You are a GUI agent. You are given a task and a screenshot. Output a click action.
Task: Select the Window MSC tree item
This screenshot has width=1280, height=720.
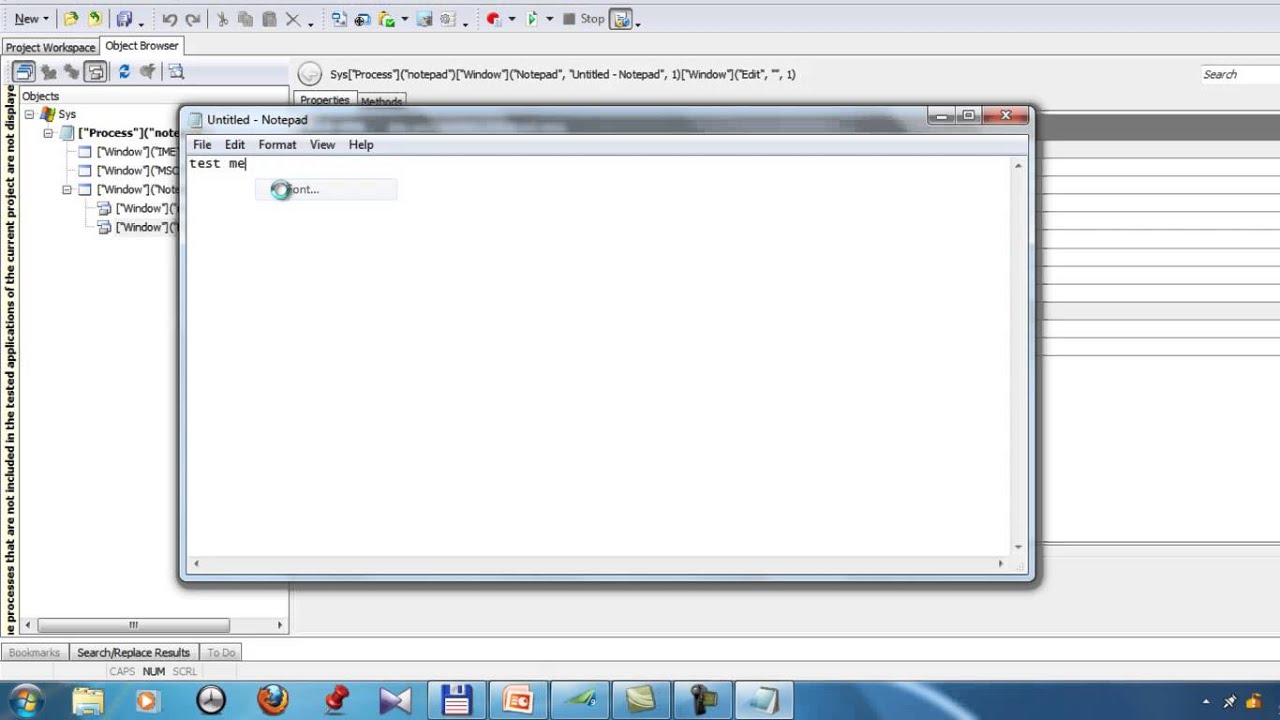coord(137,171)
